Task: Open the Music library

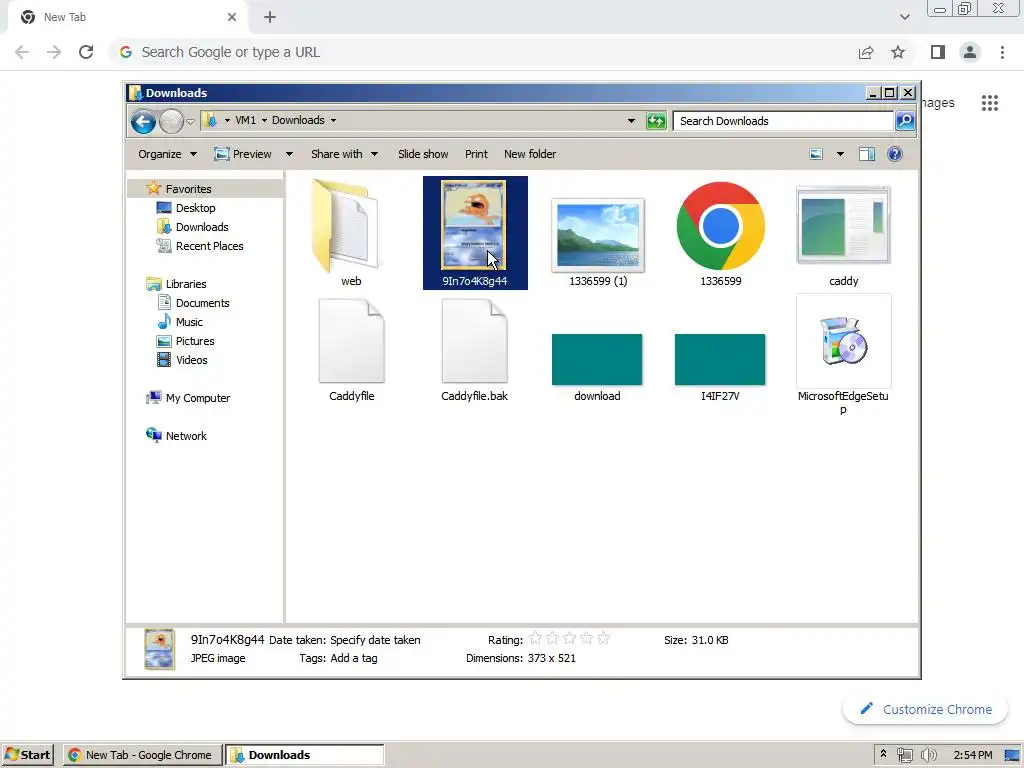Action: tap(189, 322)
